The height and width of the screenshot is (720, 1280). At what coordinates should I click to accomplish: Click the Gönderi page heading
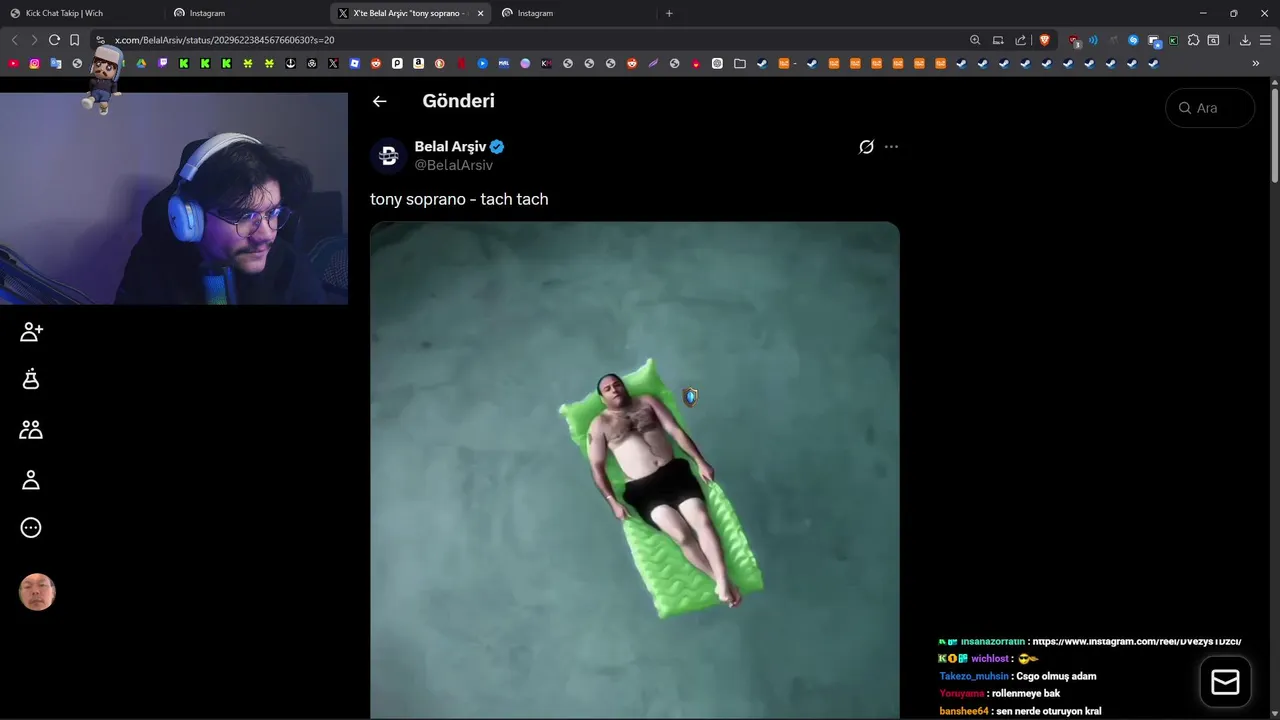tap(458, 101)
